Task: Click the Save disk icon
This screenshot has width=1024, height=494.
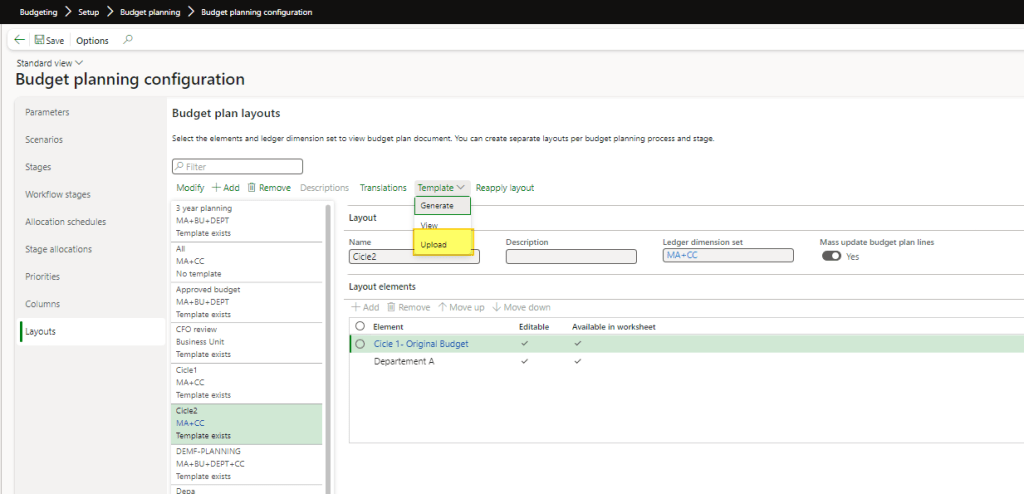Action: [39, 40]
